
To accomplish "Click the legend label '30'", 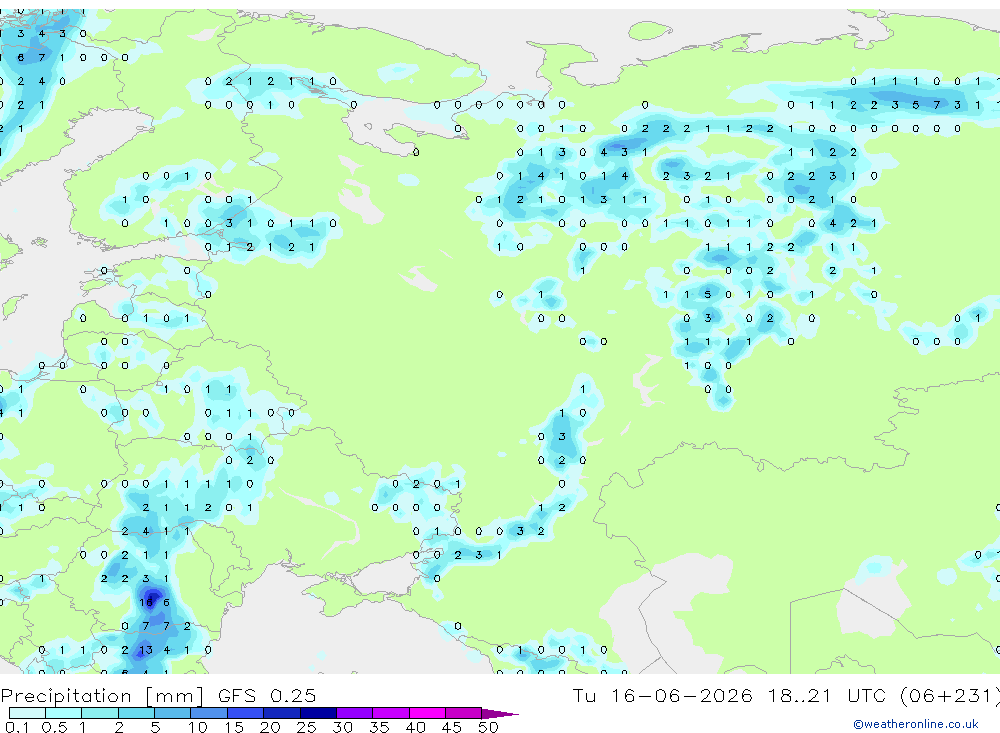I will (x=343, y=727).
